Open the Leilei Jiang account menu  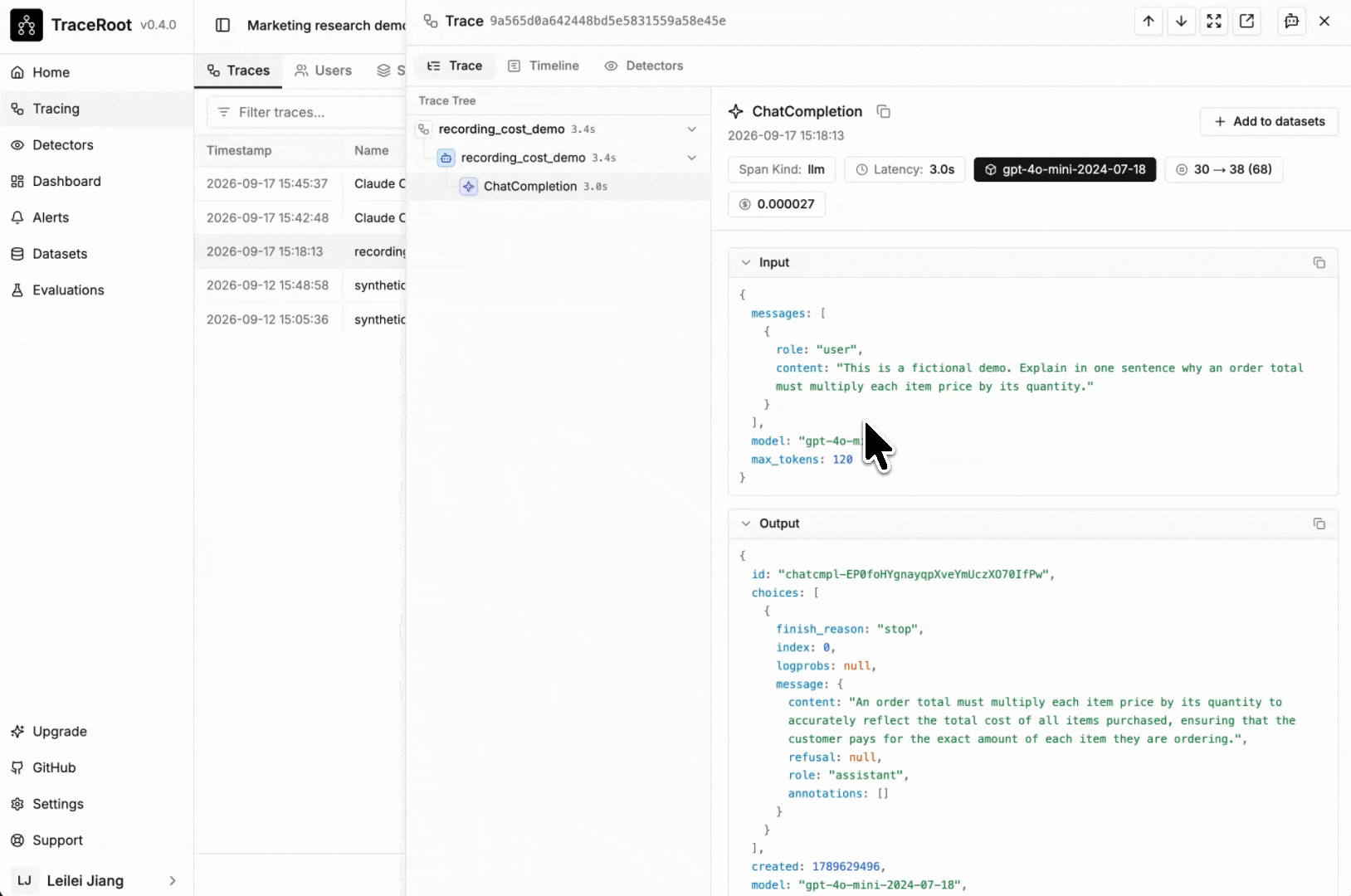96,880
